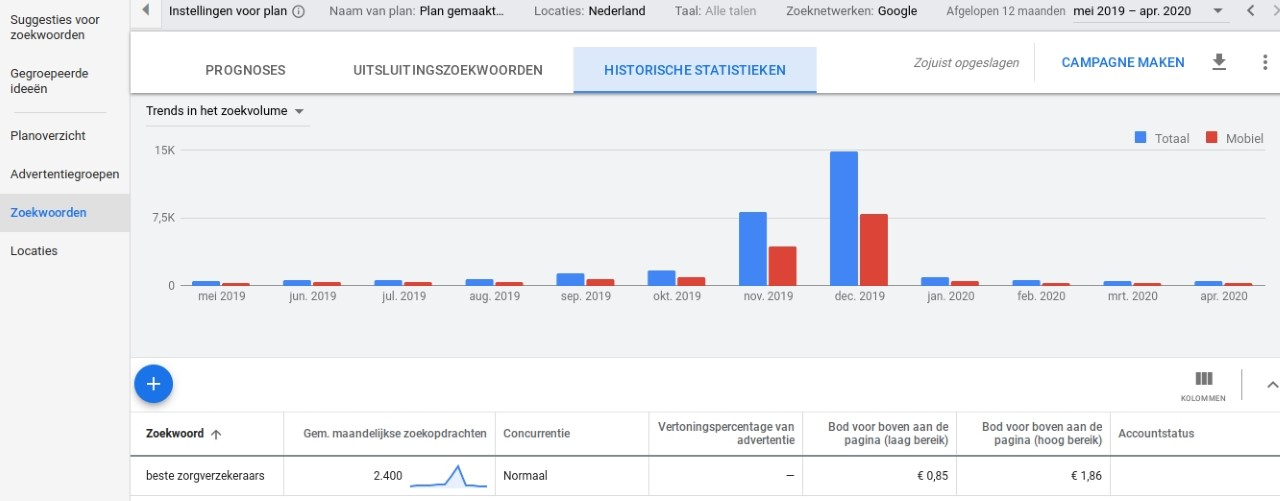Viewport: 1280px width, 501px height.
Task: Change Zoeknetwerken: Google setting
Action: [852, 12]
